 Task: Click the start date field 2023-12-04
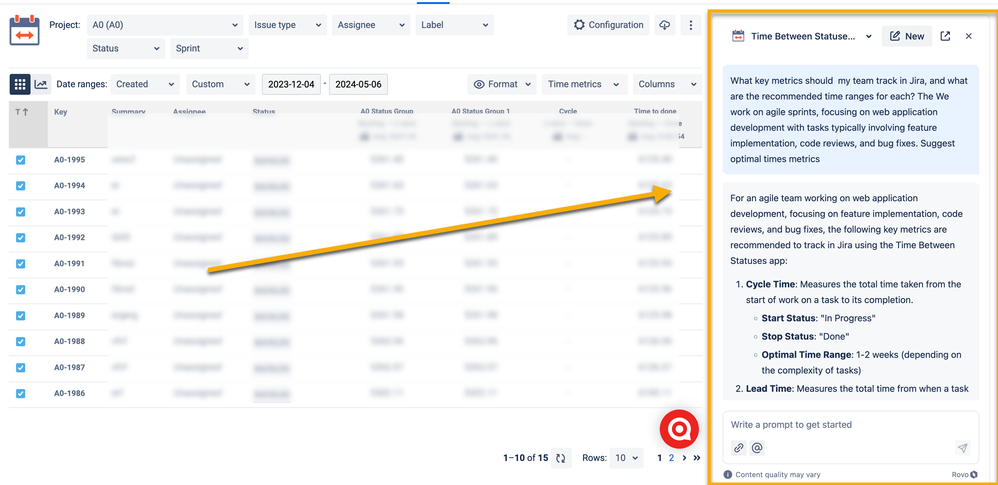(x=291, y=84)
